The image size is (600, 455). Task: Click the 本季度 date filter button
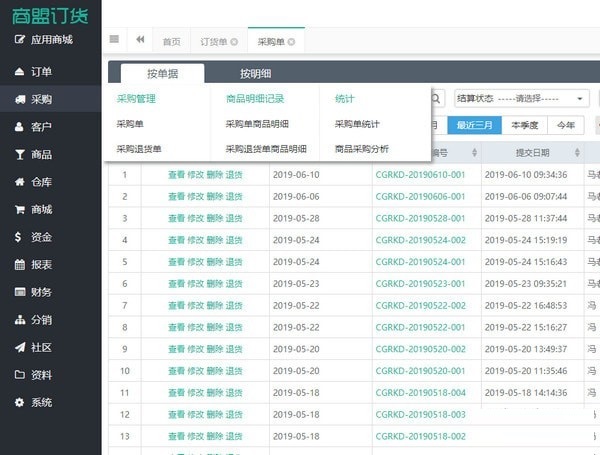pyautogui.click(x=524, y=125)
